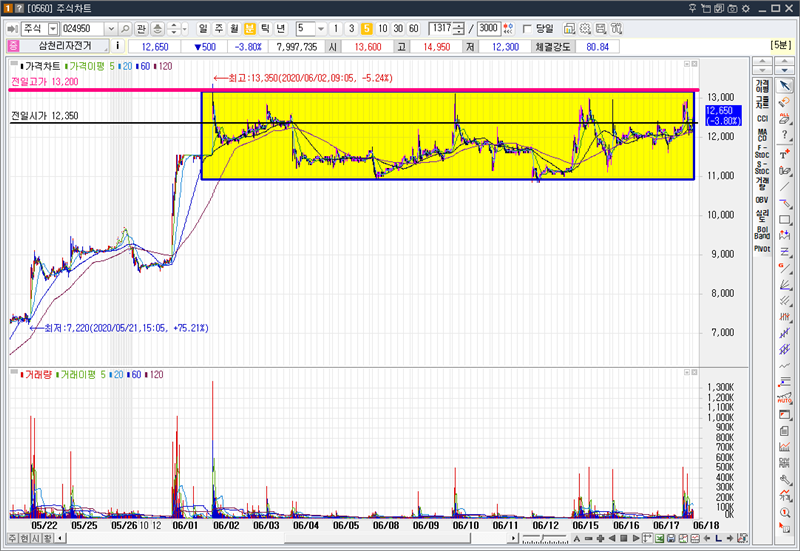Add the CCI indicator from side panel

point(762,119)
